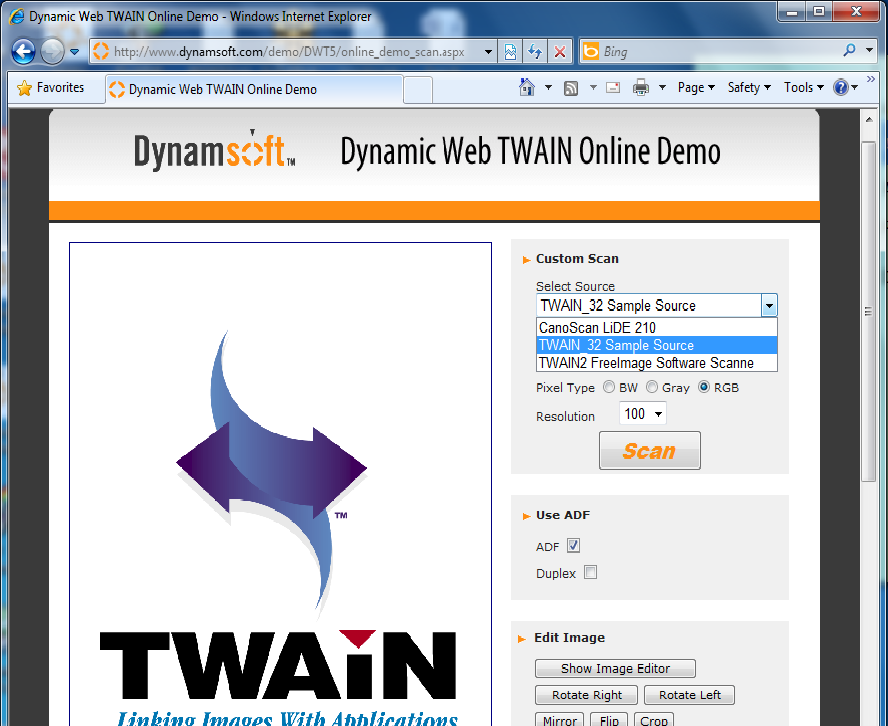Open the feeds dropdown arrow
The height and width of the screenshot is (726, 888).
click(x=593, y=87)
